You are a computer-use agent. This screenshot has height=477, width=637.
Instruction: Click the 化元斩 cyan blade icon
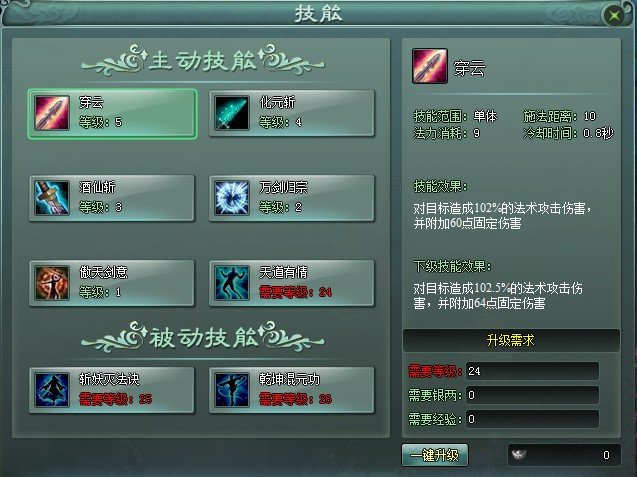coord(232,113)
